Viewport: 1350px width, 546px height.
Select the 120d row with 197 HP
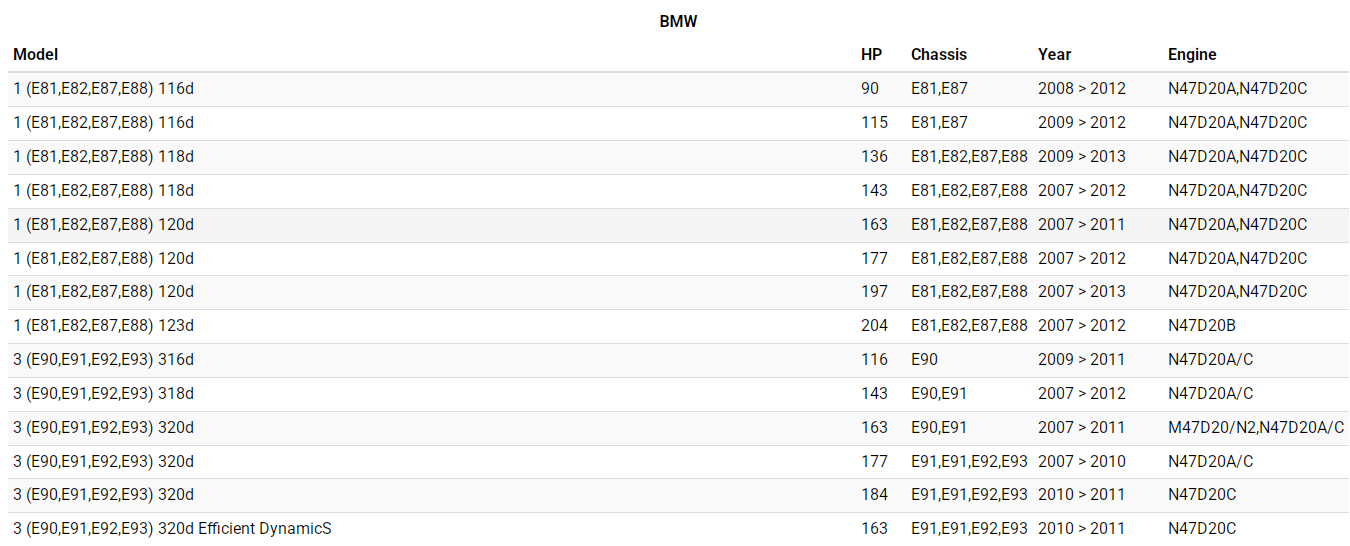click(104, 292)
